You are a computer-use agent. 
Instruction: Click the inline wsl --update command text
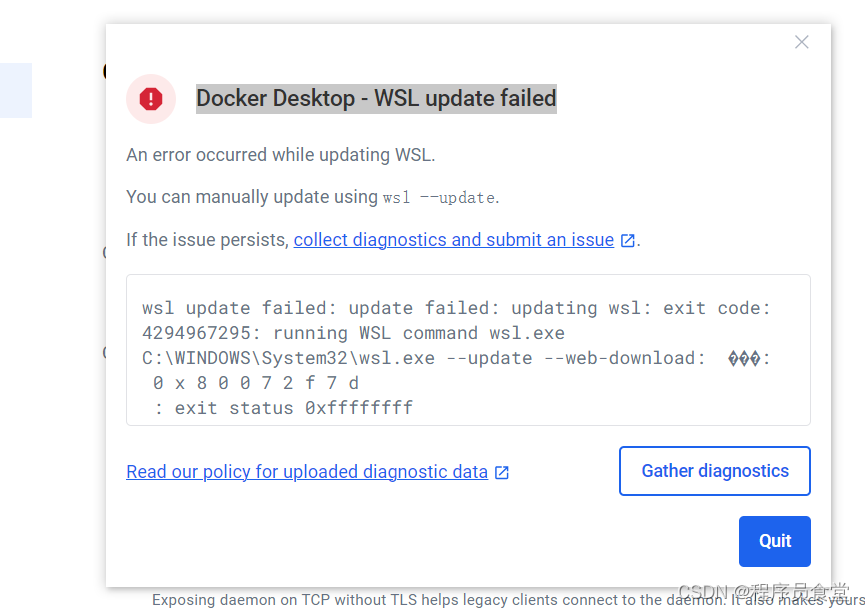tap(439, 197)
